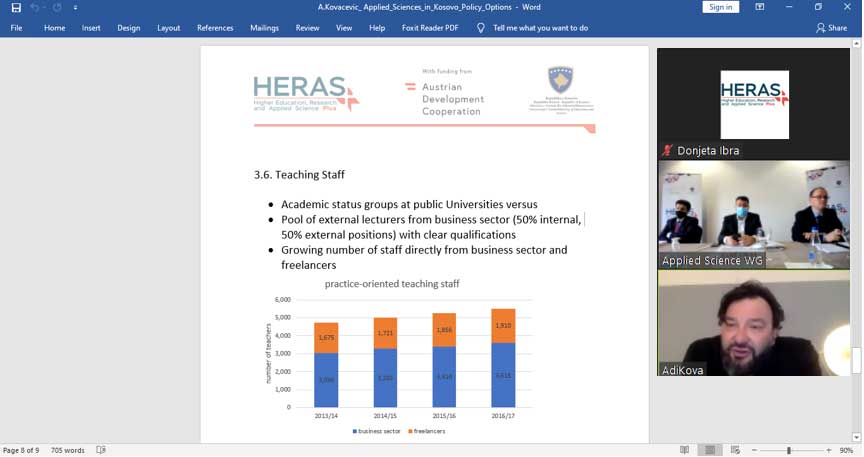
Task: Select the Design tab
Action: click(x=128, y=28)
